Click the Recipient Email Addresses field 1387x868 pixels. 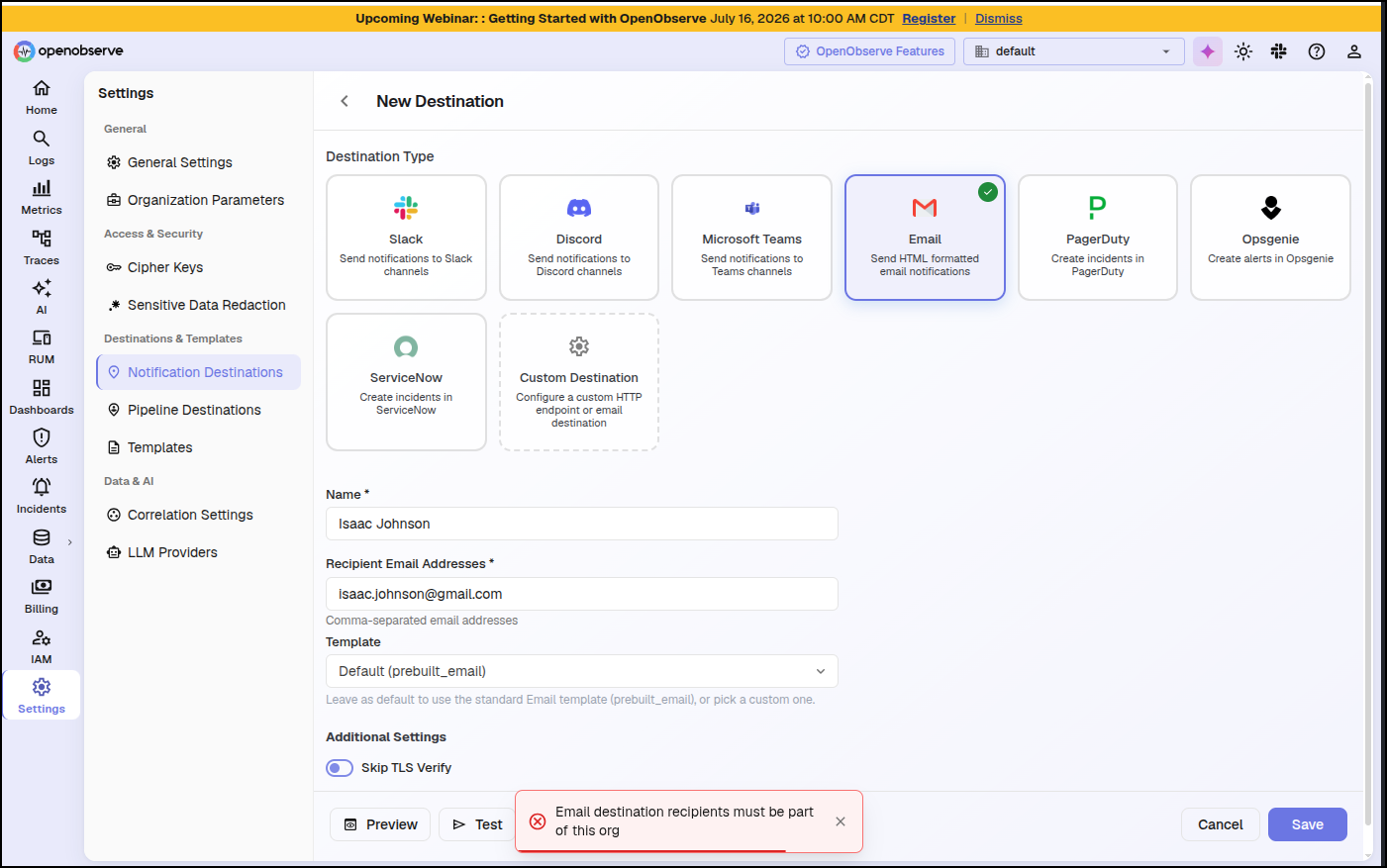tap(582, 594)
